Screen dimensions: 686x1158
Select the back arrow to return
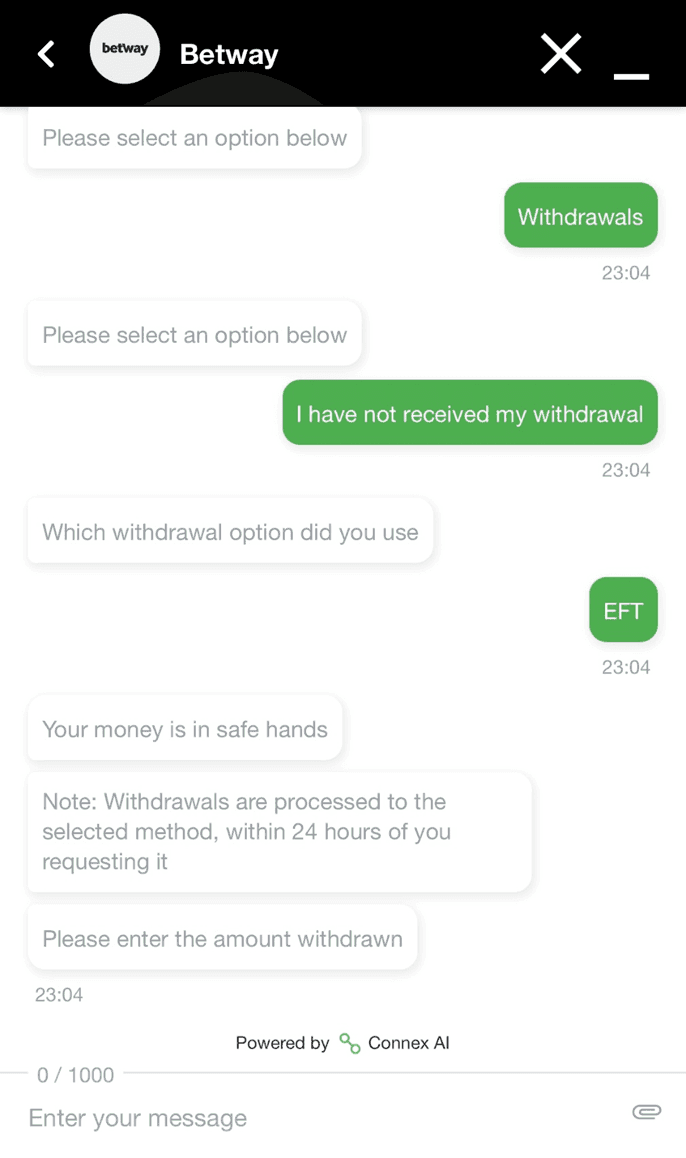pos(45,54)
